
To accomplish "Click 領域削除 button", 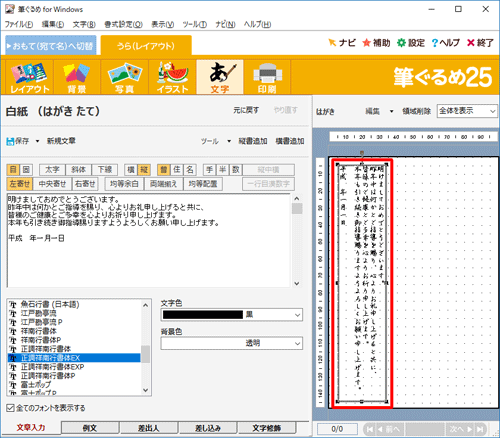I will [x=416, y=111].
